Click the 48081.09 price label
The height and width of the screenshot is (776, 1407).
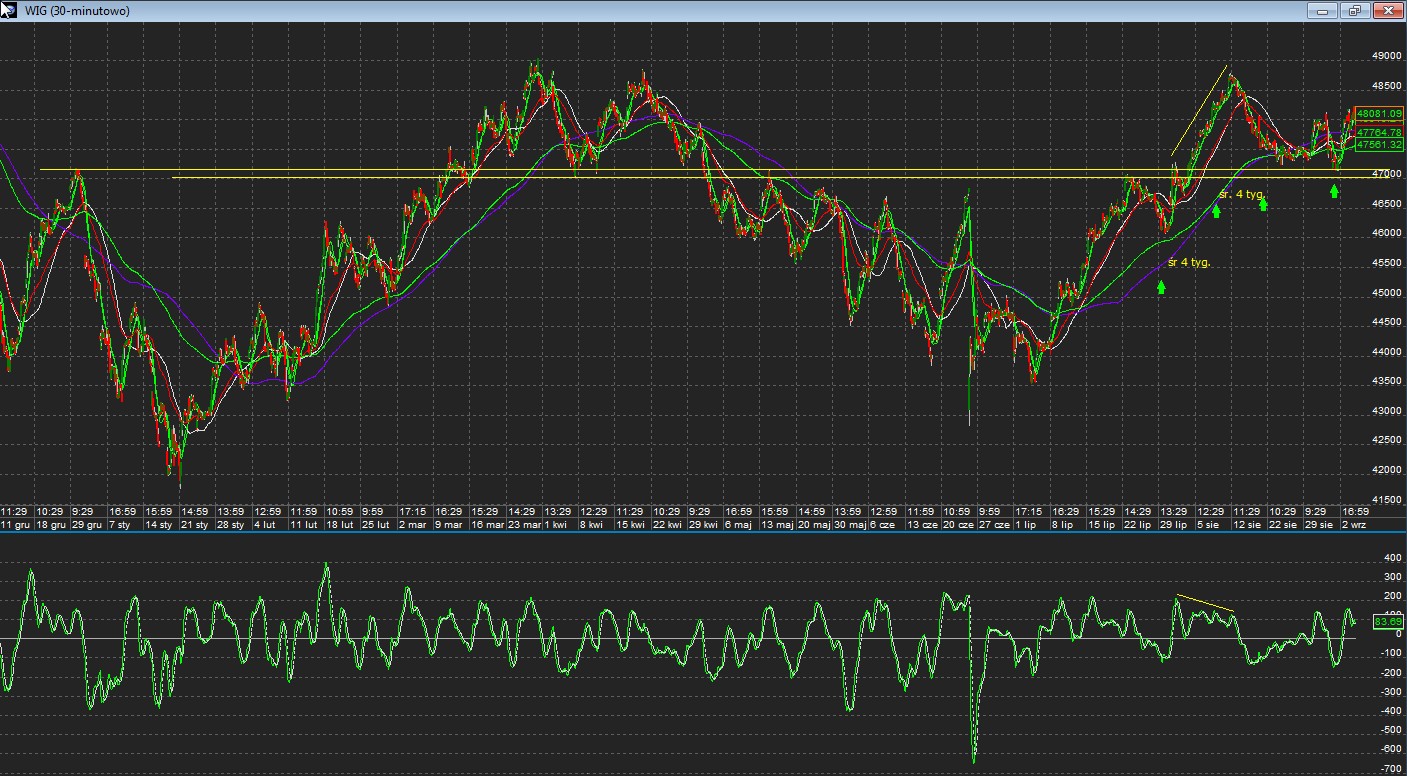[x=1379, y=114]
